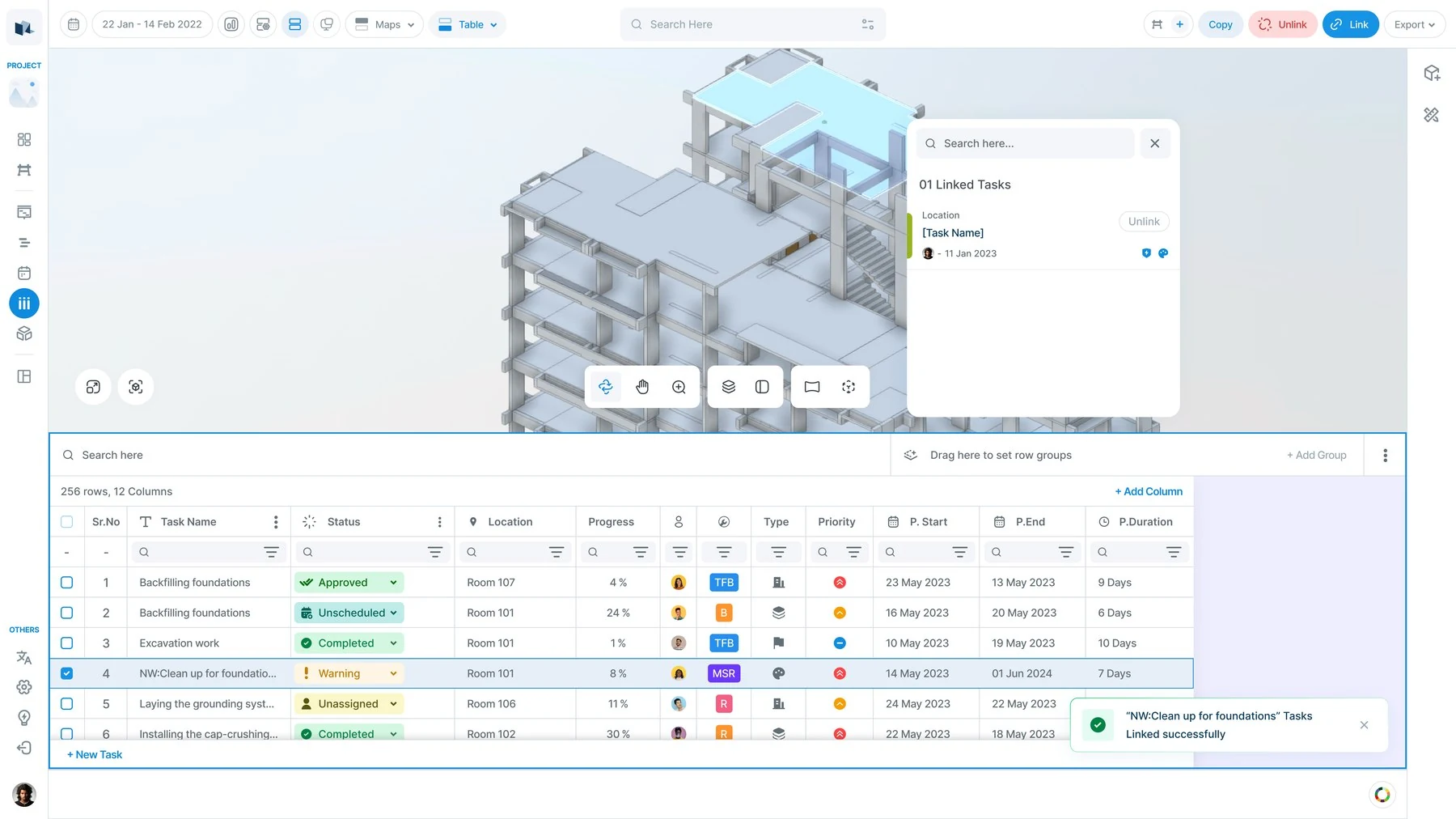This screenshot has height=819, width=1456.
Task: Open the Table view dropdown
Action: (468, 24)
